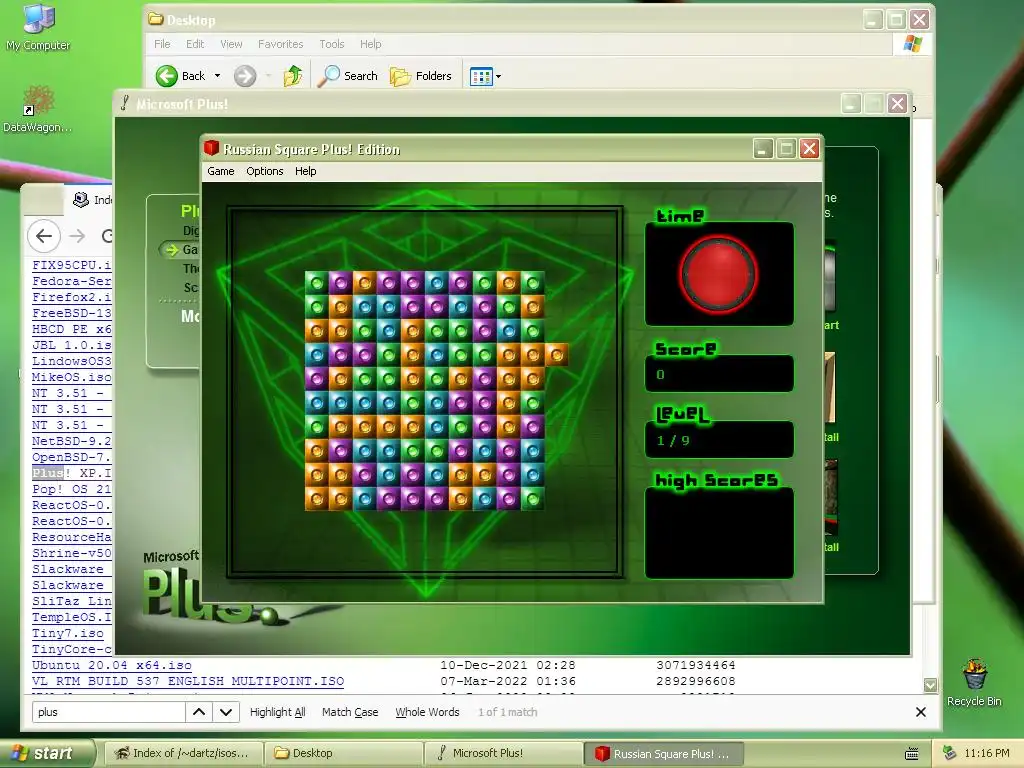The height and width of the screenshot is (768, 1024).
Task: Open the Favorites menu in Desktop window
Action: (x=280, y=44)
